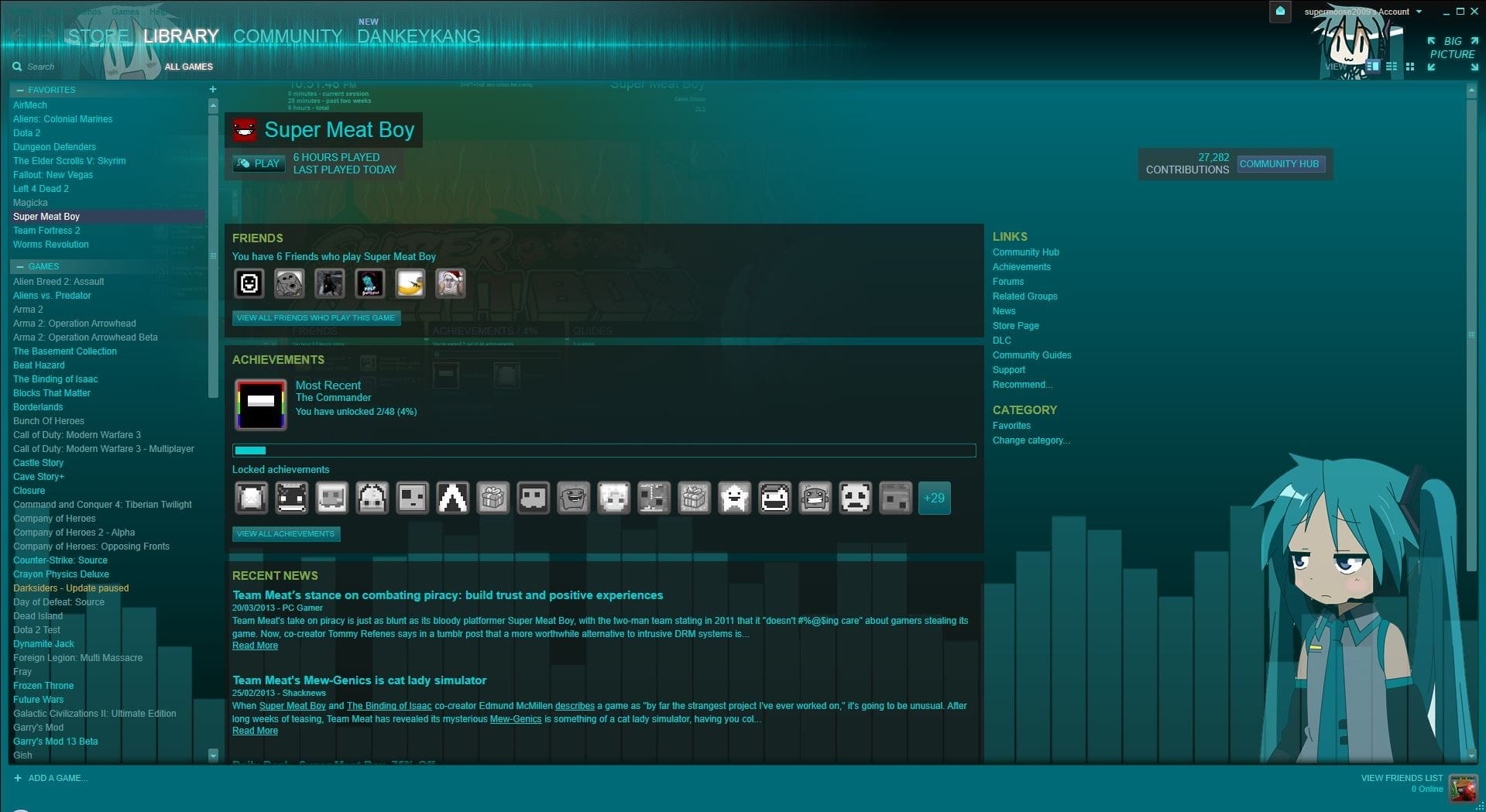1486x812 pixels.
Task: Click the magnifier search icon
Action: tap(17, 67)
